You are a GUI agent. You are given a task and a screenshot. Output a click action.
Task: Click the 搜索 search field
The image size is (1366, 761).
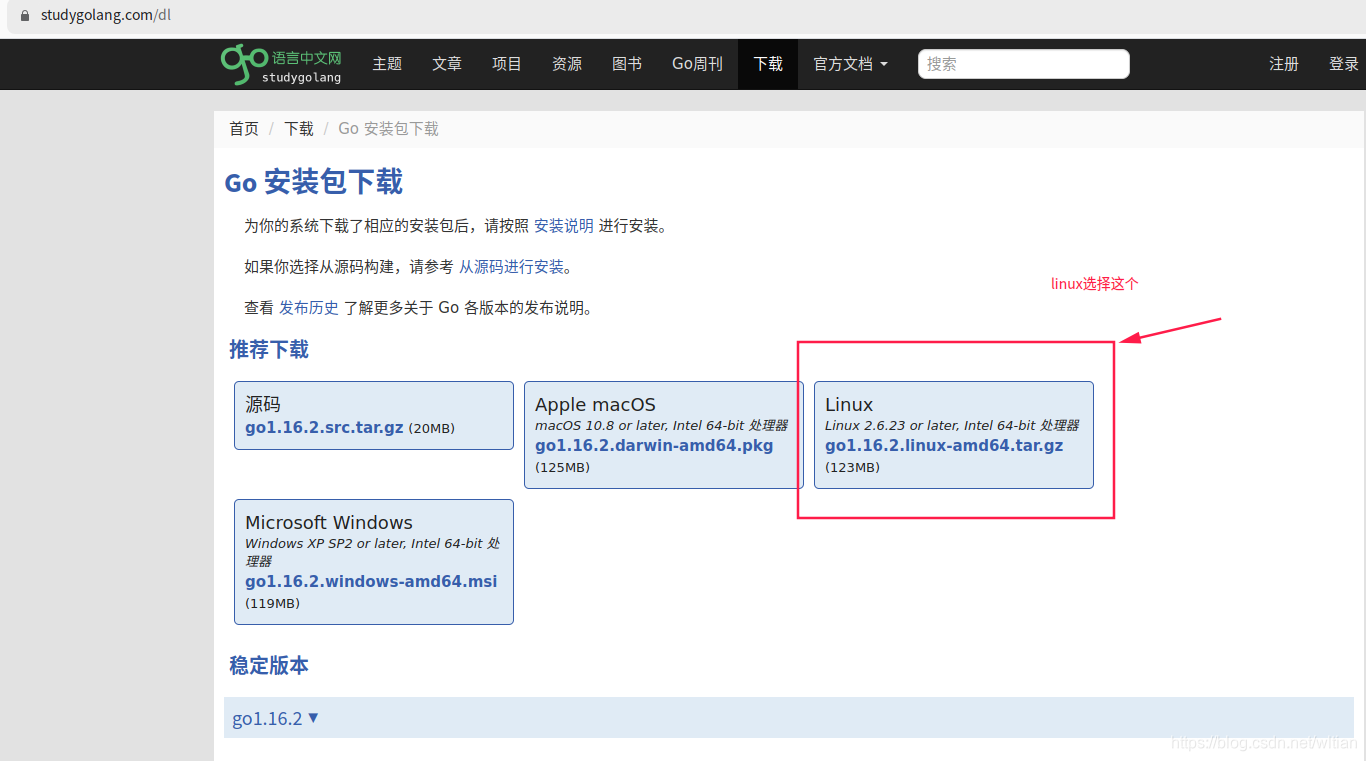coord(1024,64)
